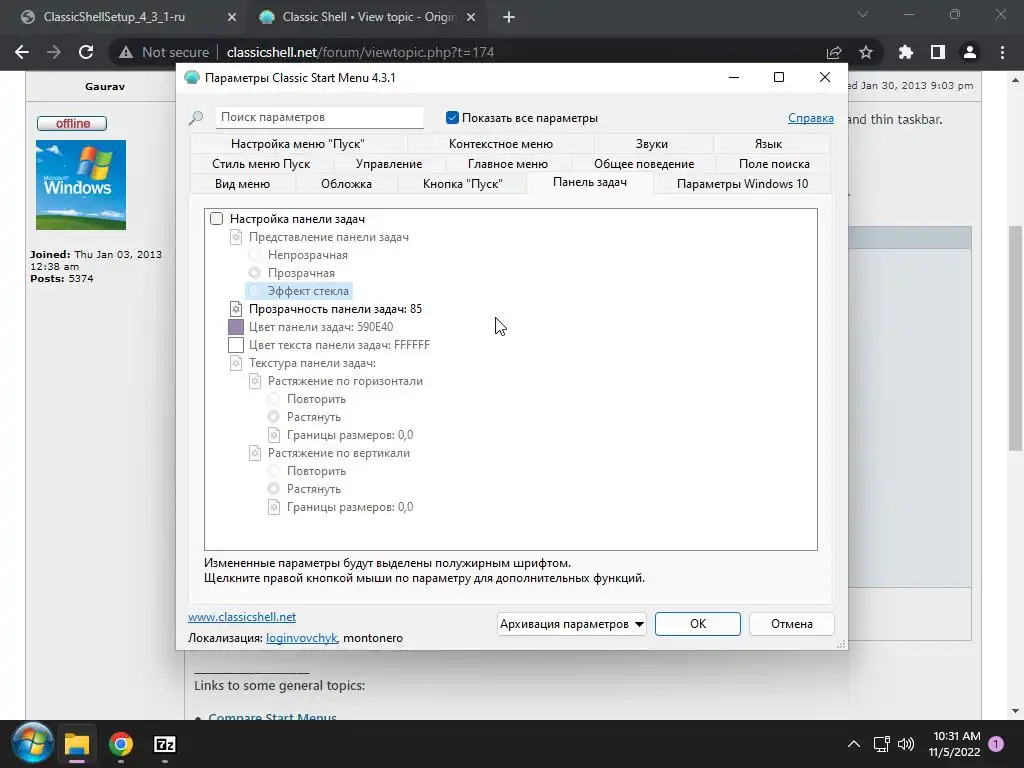Click Поиск параметров search field
The height and width of the screenshot is (768, 1024).
click(319, 118)
